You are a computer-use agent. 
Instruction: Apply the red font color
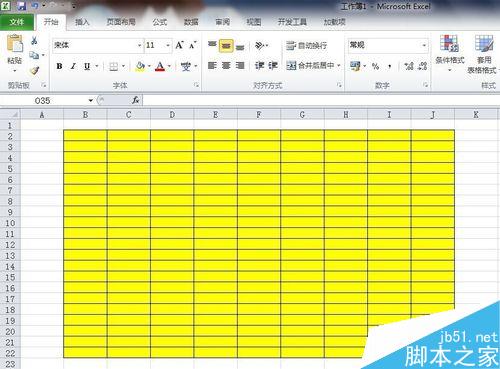pyautogui.click(x=160, y=66)
